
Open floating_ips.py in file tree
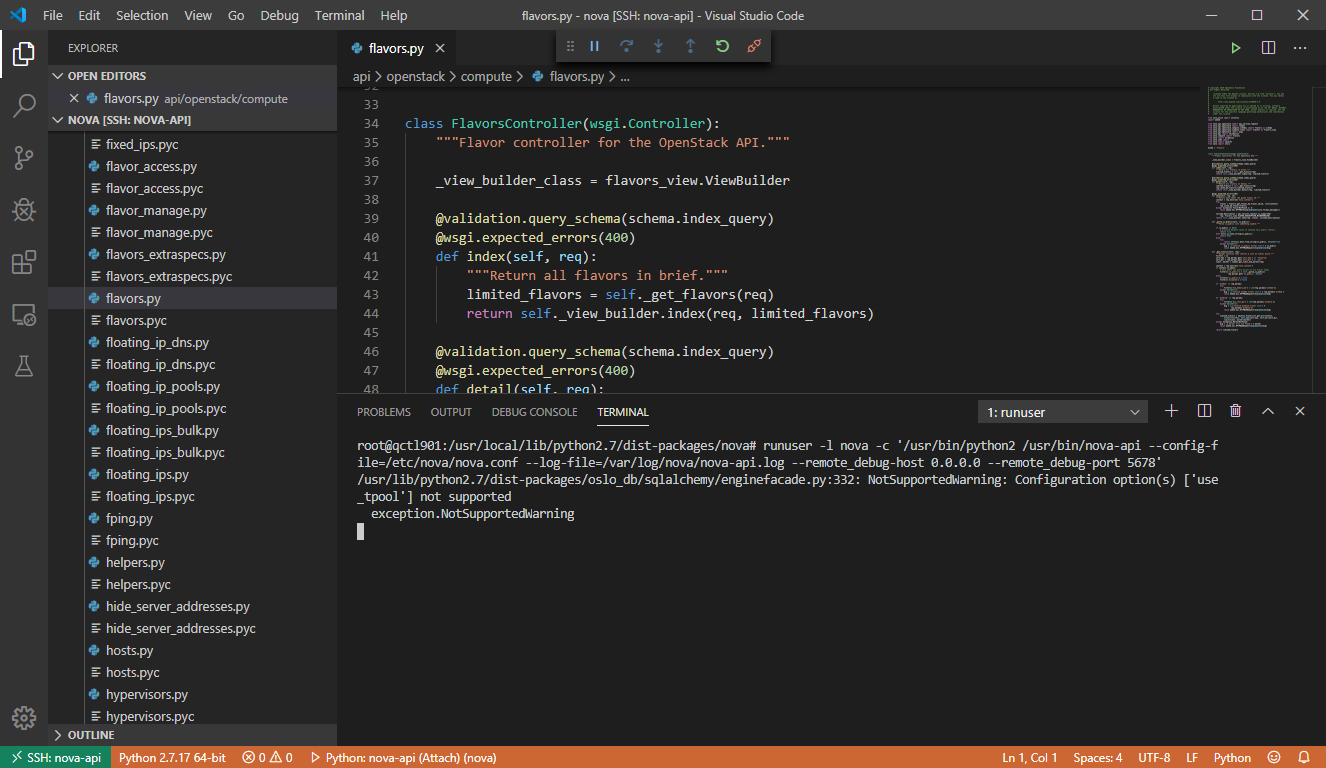point(192,474)
